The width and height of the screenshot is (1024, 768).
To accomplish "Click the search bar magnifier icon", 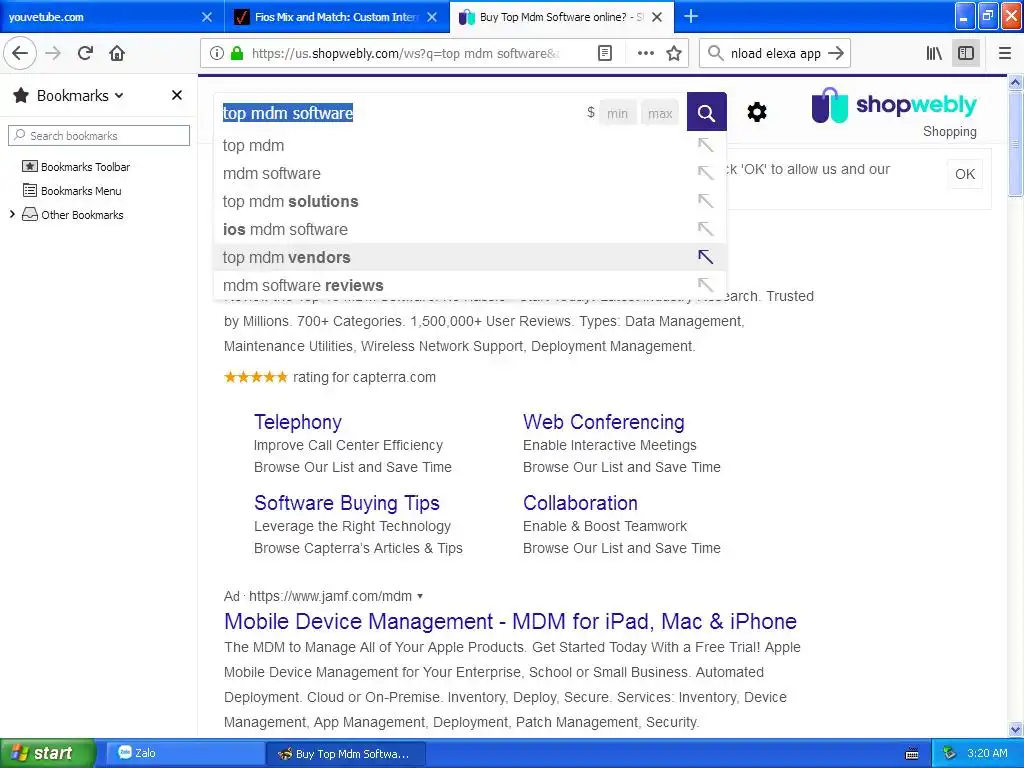I will pyautogui.click(x=716, y=53).
